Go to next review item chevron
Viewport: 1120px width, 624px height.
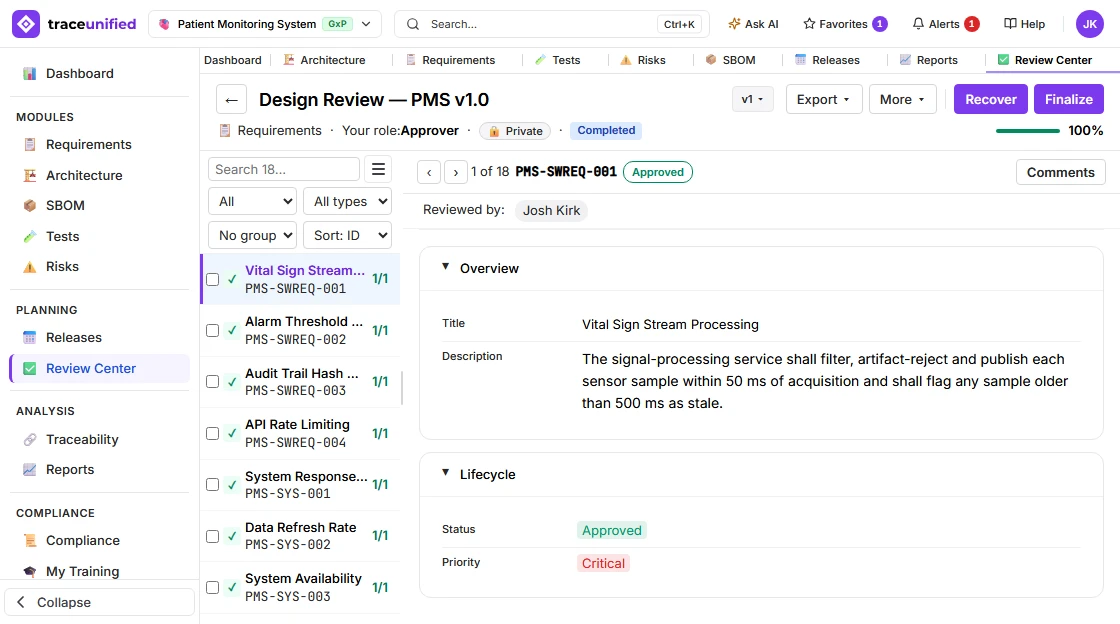coord(456,172)
